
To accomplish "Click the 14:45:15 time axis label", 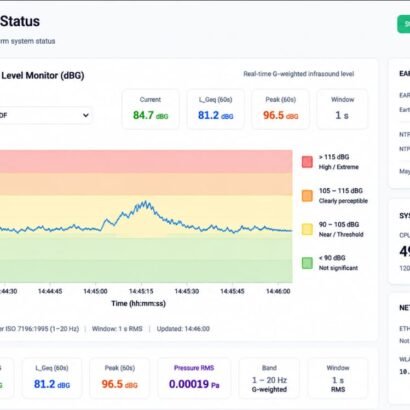I will point(141,291).
